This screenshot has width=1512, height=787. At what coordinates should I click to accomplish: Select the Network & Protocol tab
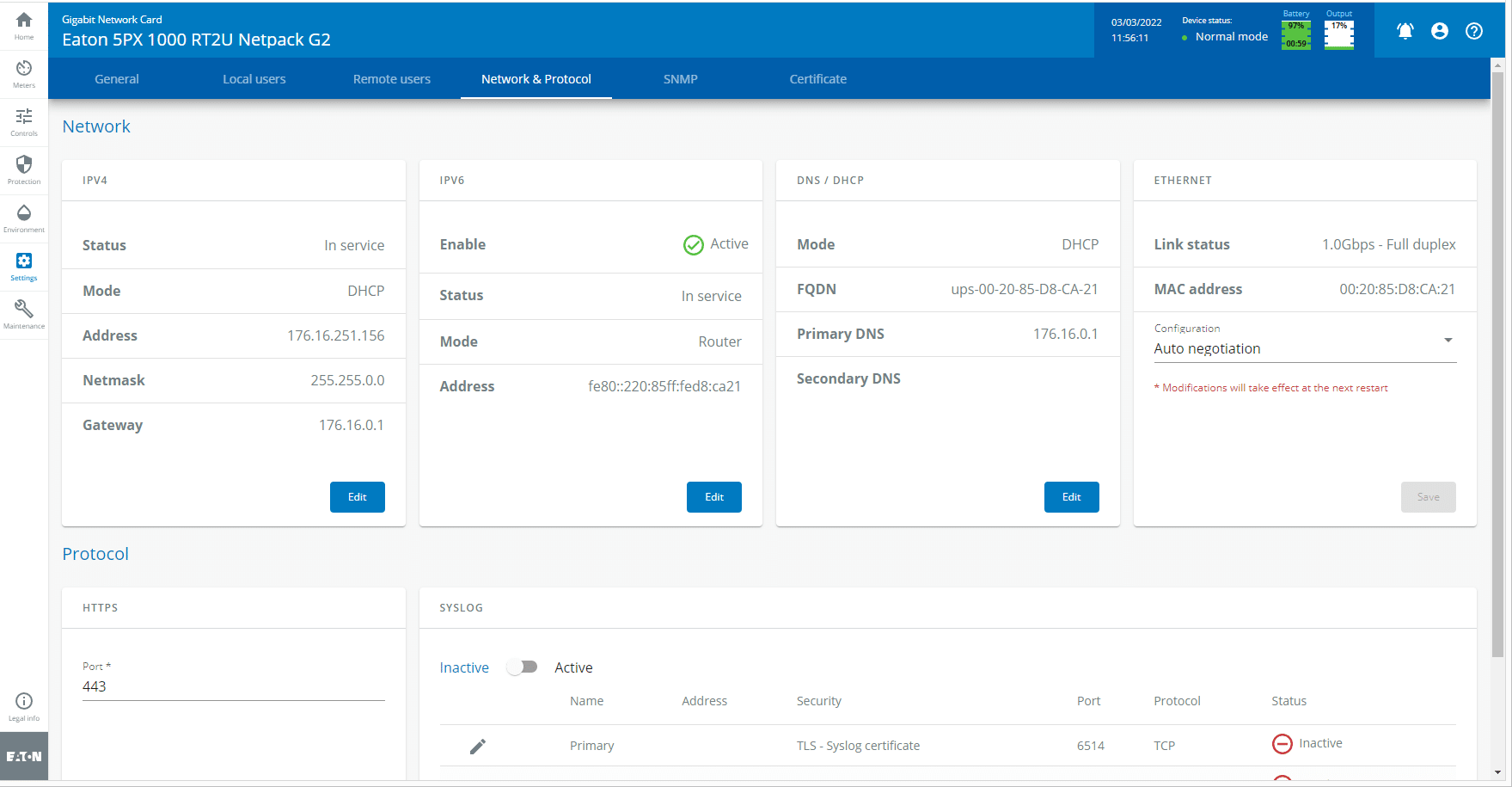coord(536,79)
